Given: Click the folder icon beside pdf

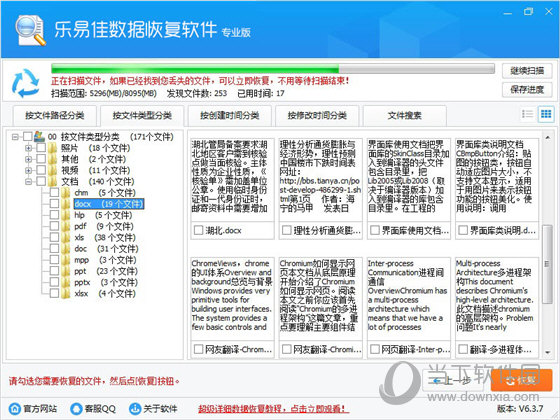Looking at the screenshot, I should [x=66, y=226].
